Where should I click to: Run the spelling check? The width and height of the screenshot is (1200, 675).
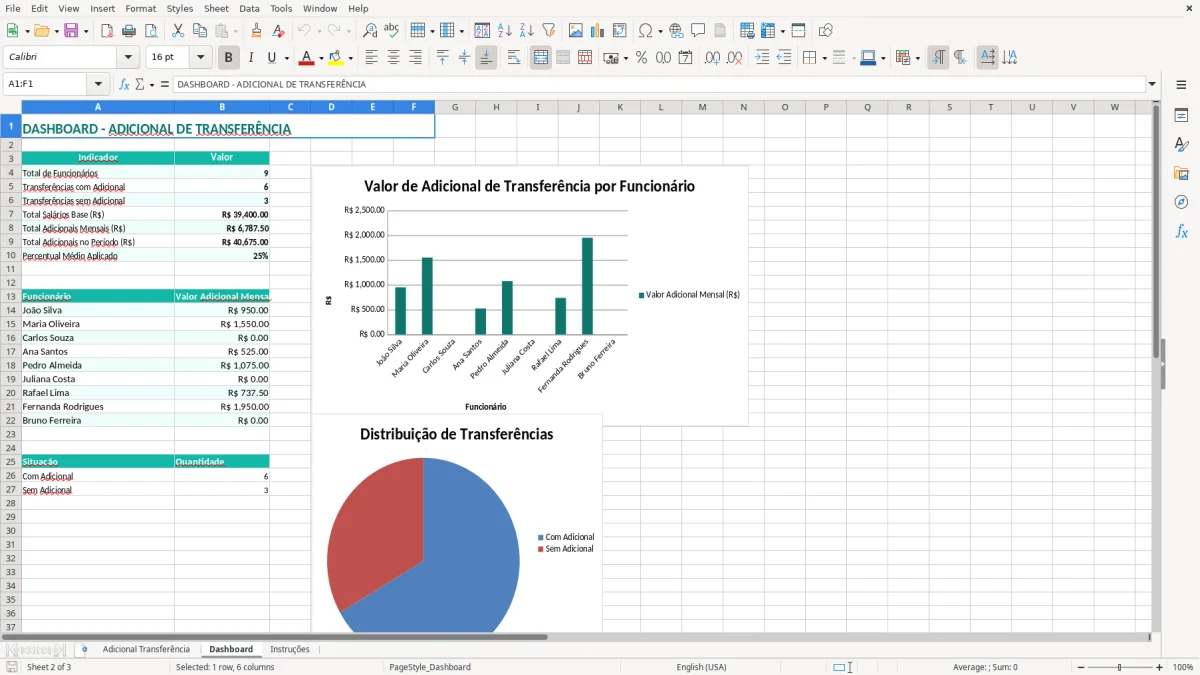[392, 31]
